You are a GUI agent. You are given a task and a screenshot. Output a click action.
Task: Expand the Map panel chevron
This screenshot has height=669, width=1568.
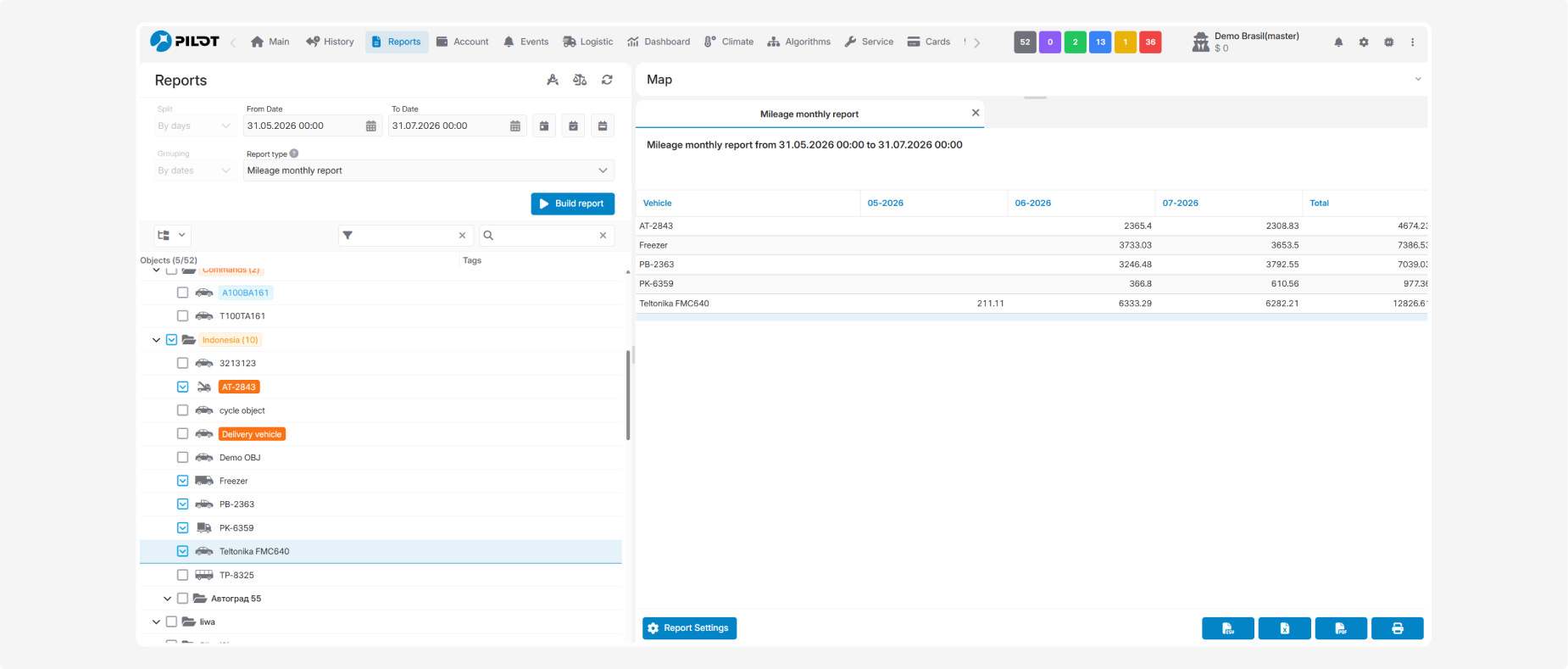tap(1418, 80)
